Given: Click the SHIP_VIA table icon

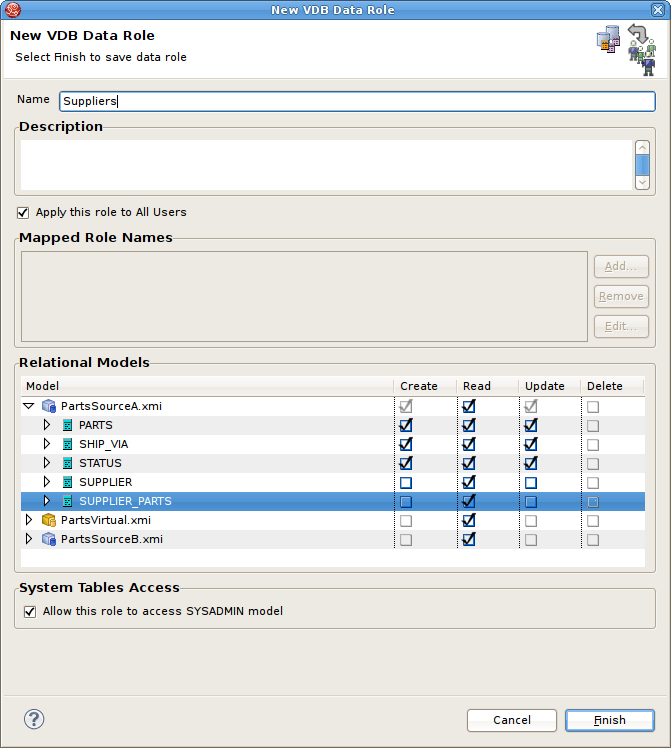Looking at the screenshot, I should (67, 444).
